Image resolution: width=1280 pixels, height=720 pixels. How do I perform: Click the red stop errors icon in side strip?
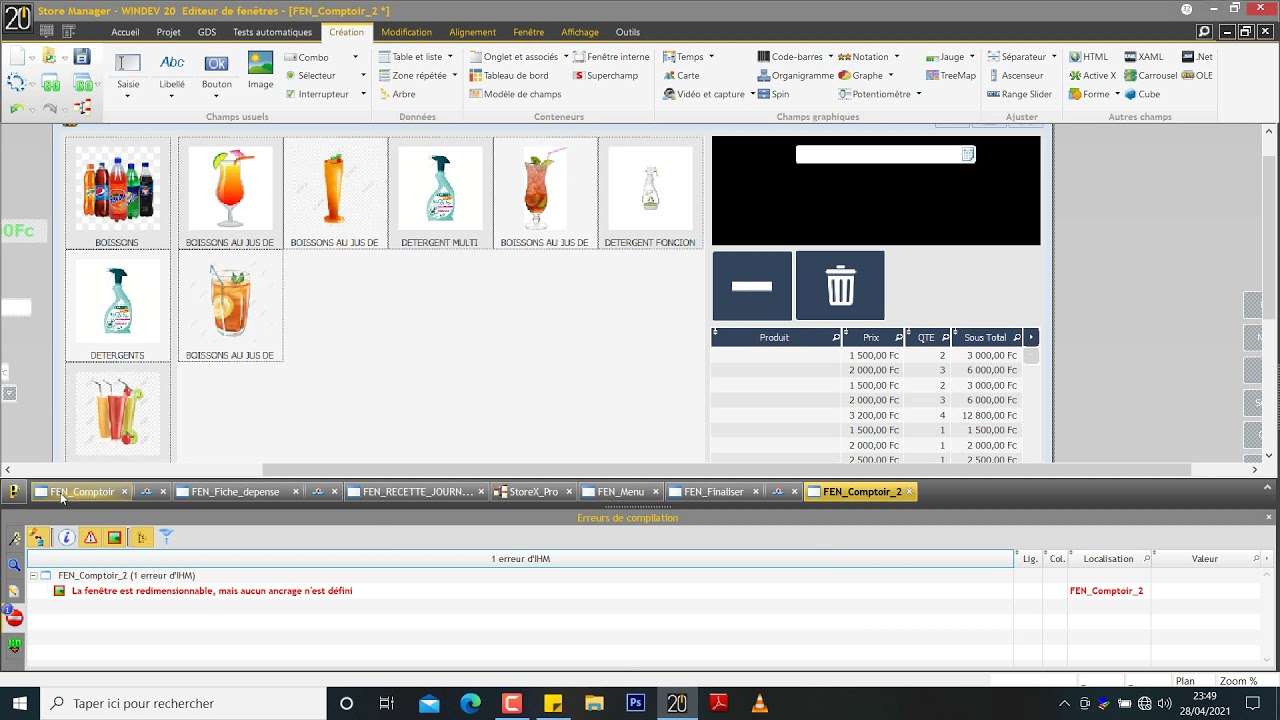(x=14, y=617)
